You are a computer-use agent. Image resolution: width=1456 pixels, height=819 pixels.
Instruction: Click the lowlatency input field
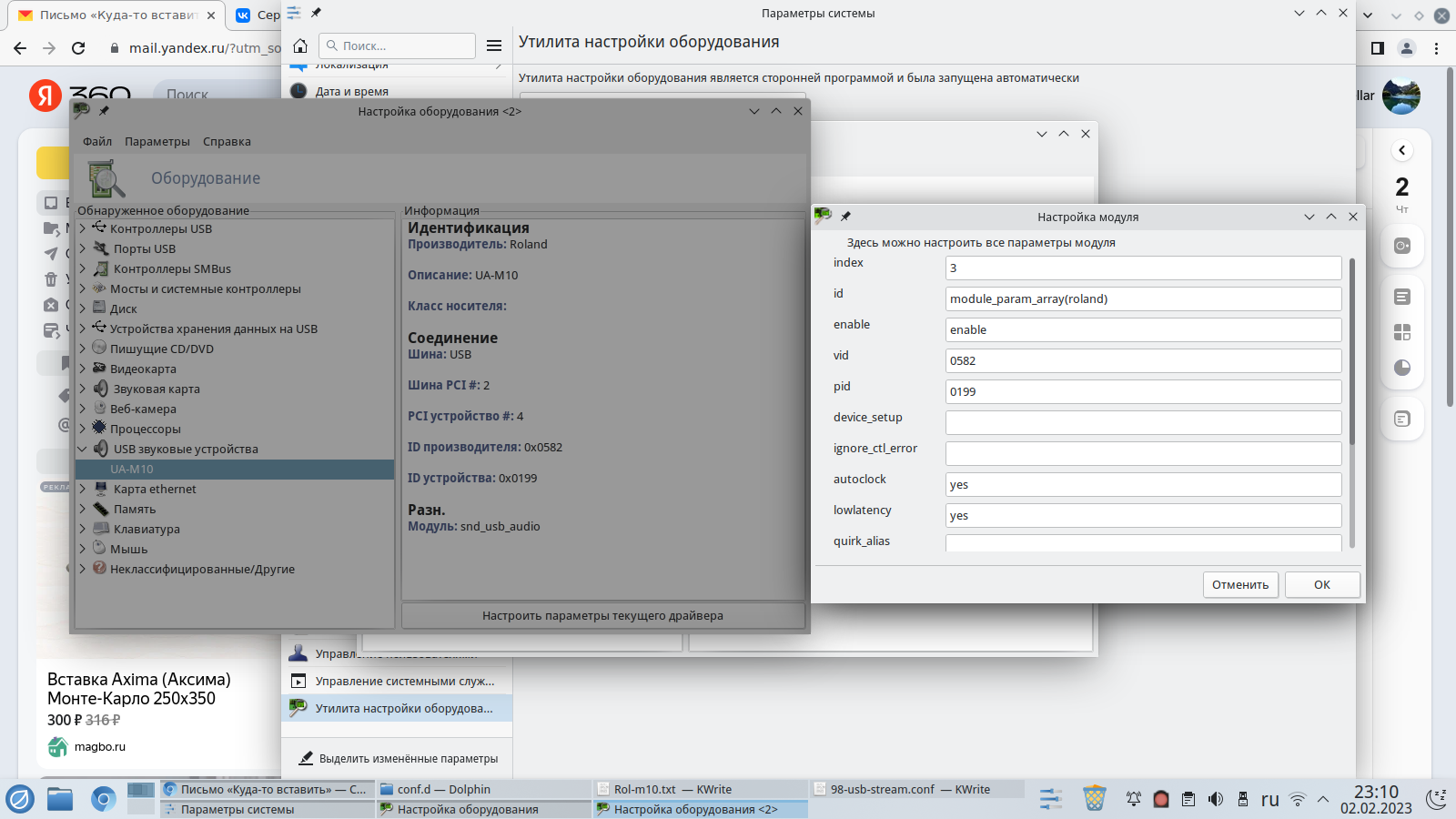pos(1143,515)
